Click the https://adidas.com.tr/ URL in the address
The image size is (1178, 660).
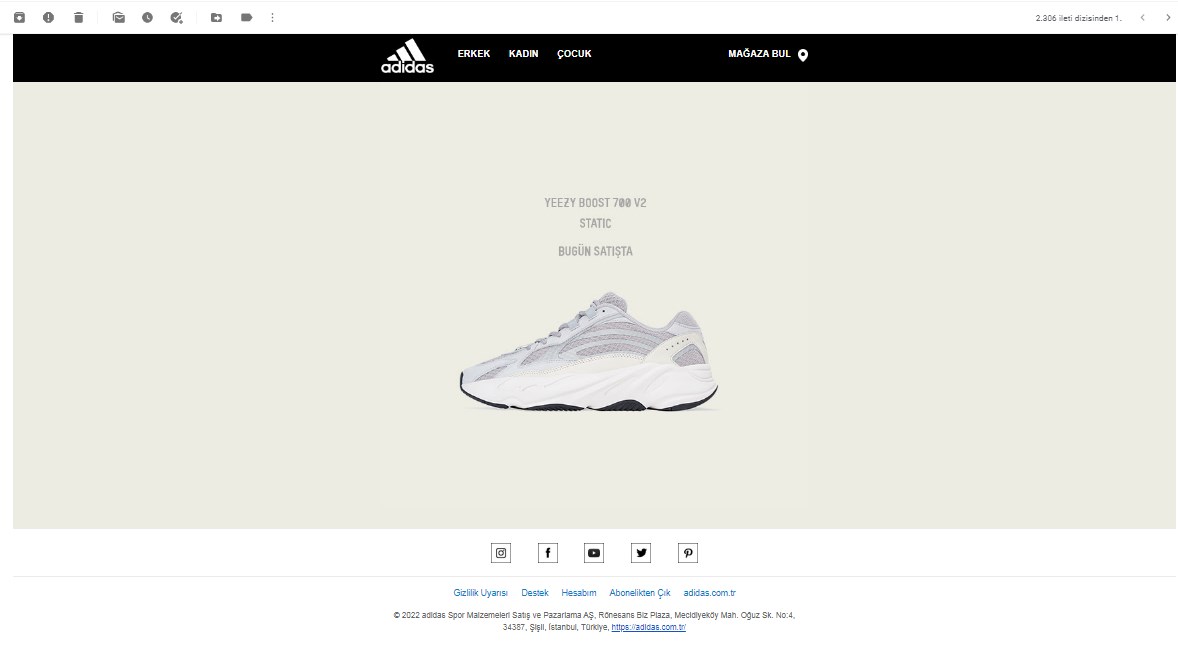pos(648,627)
